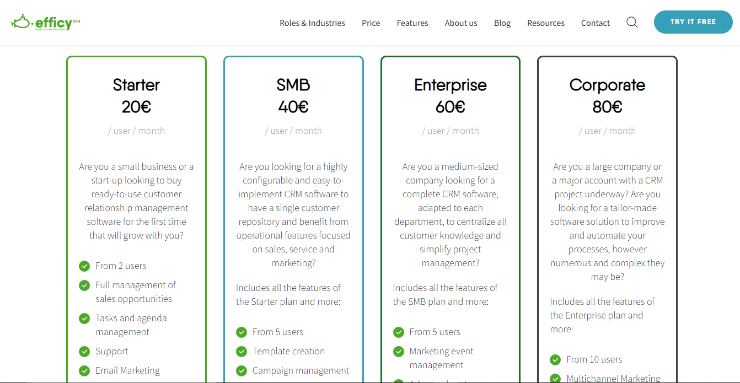Click "Marketing event management" feature text

pyautogui.click(x=441, y=358)
